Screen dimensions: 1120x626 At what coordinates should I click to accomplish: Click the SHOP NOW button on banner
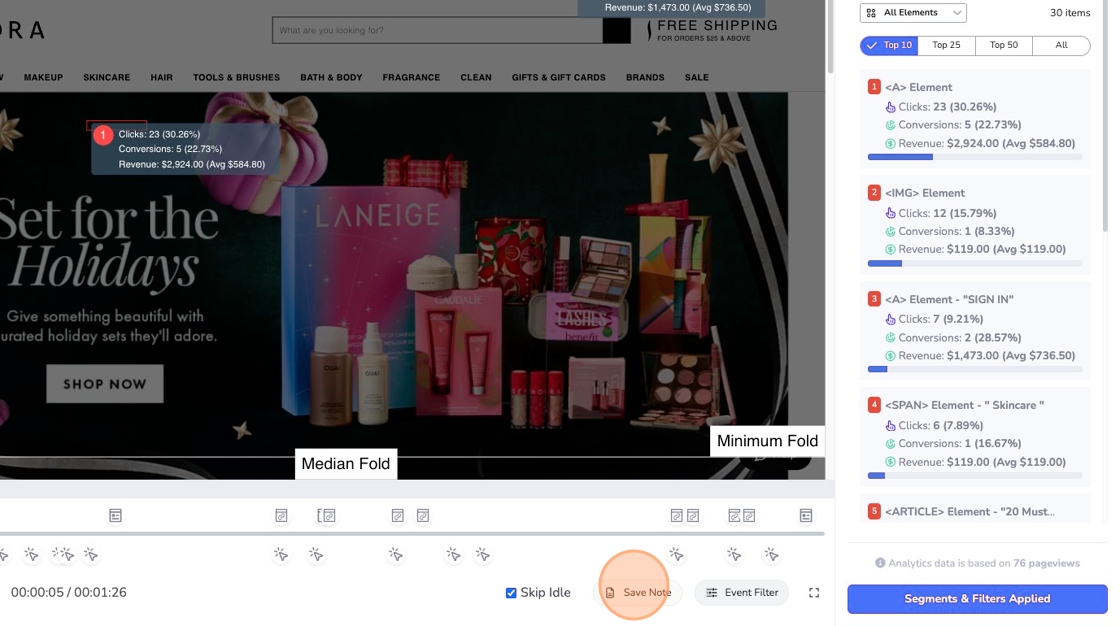105,384
